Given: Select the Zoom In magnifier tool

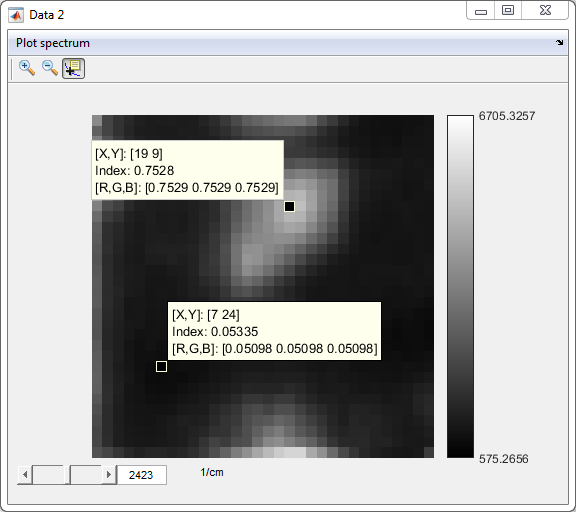Looking at the screenshot, I should (x=27, y=68).
